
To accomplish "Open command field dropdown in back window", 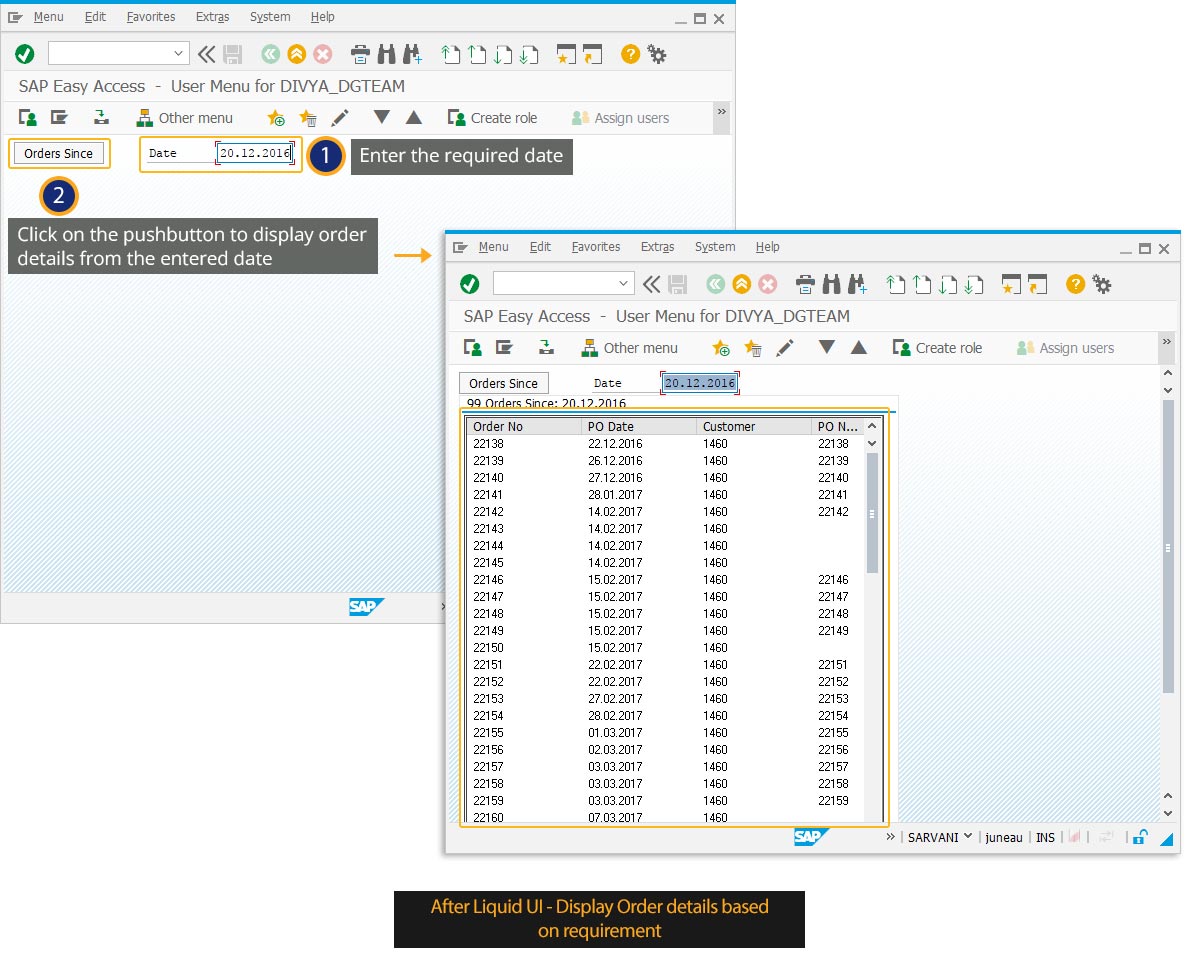I will point(179,54).
